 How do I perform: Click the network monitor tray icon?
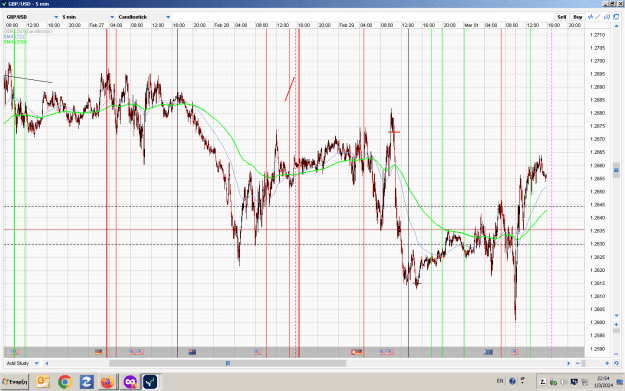click(x=574, y=382)
